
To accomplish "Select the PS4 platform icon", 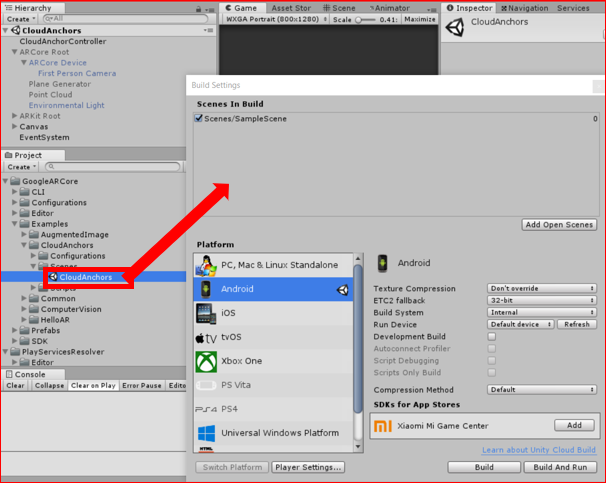I will [206, 409].
